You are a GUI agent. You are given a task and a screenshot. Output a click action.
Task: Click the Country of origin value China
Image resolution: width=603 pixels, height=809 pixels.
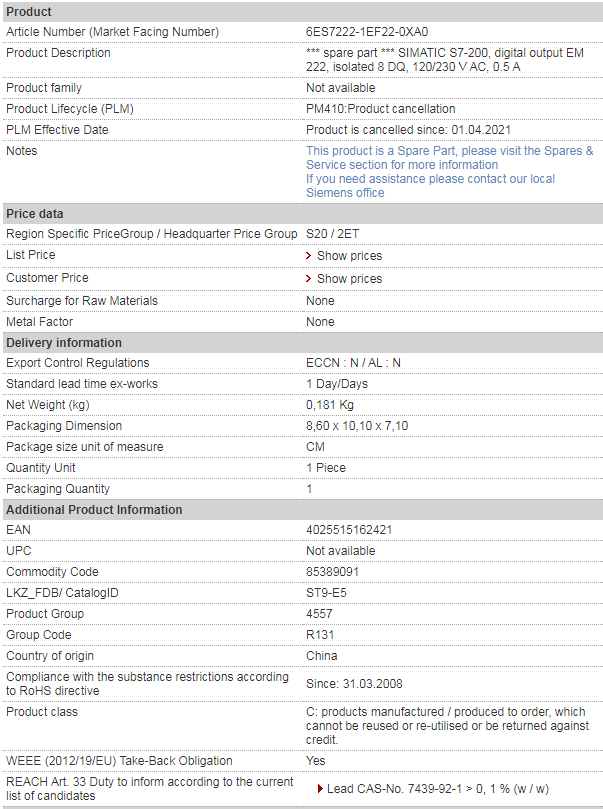(321, 656)
